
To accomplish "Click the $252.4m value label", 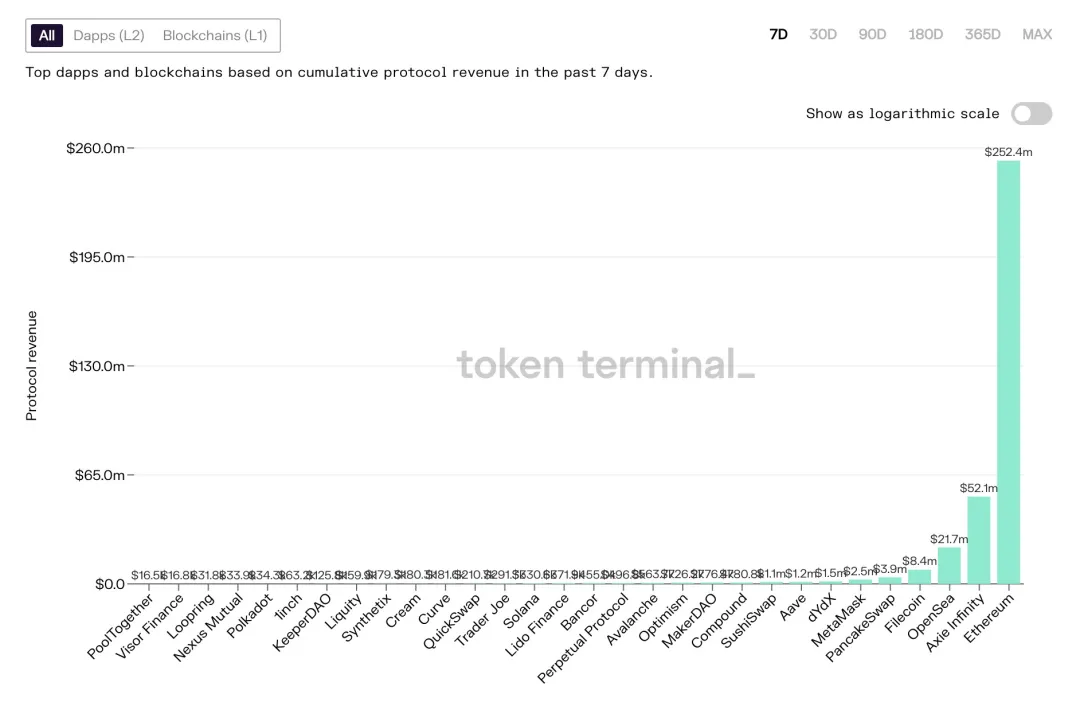I will [x=1008, y=152].
